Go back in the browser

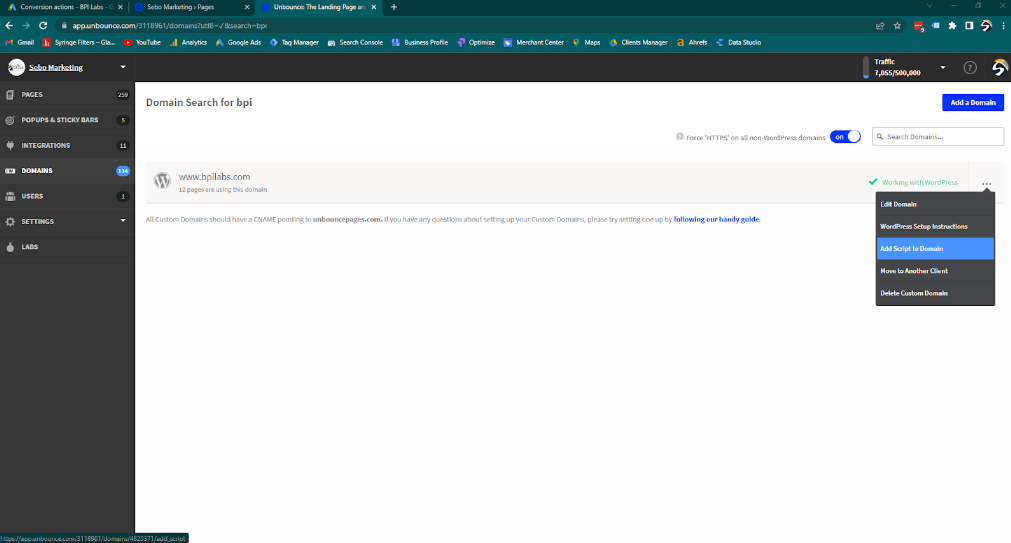coord(9,26)
